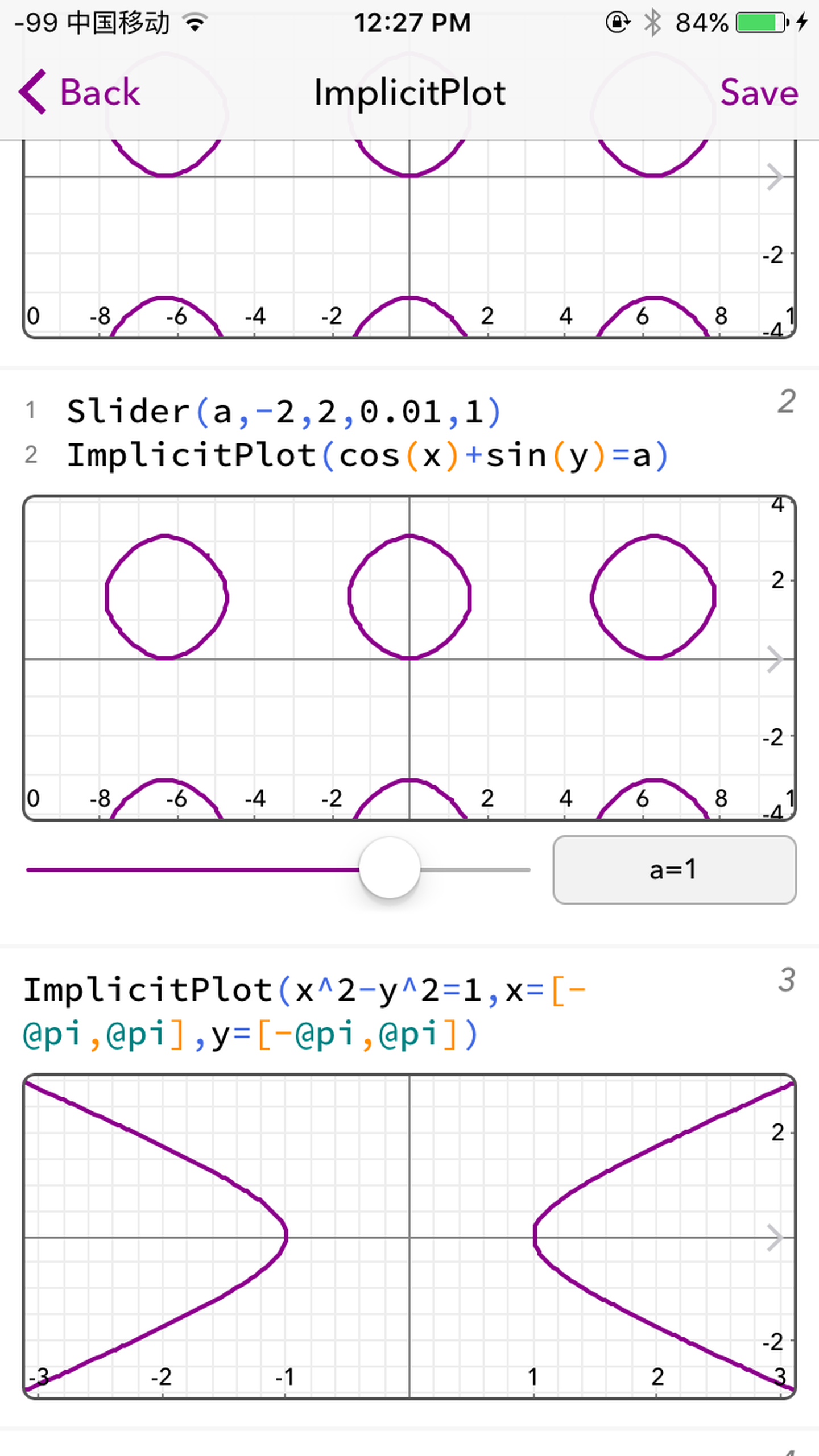Image resolution: width=819 pixels, height=1456 pixels.
Task: Open the a=1 value field
Action: (675, 869)
